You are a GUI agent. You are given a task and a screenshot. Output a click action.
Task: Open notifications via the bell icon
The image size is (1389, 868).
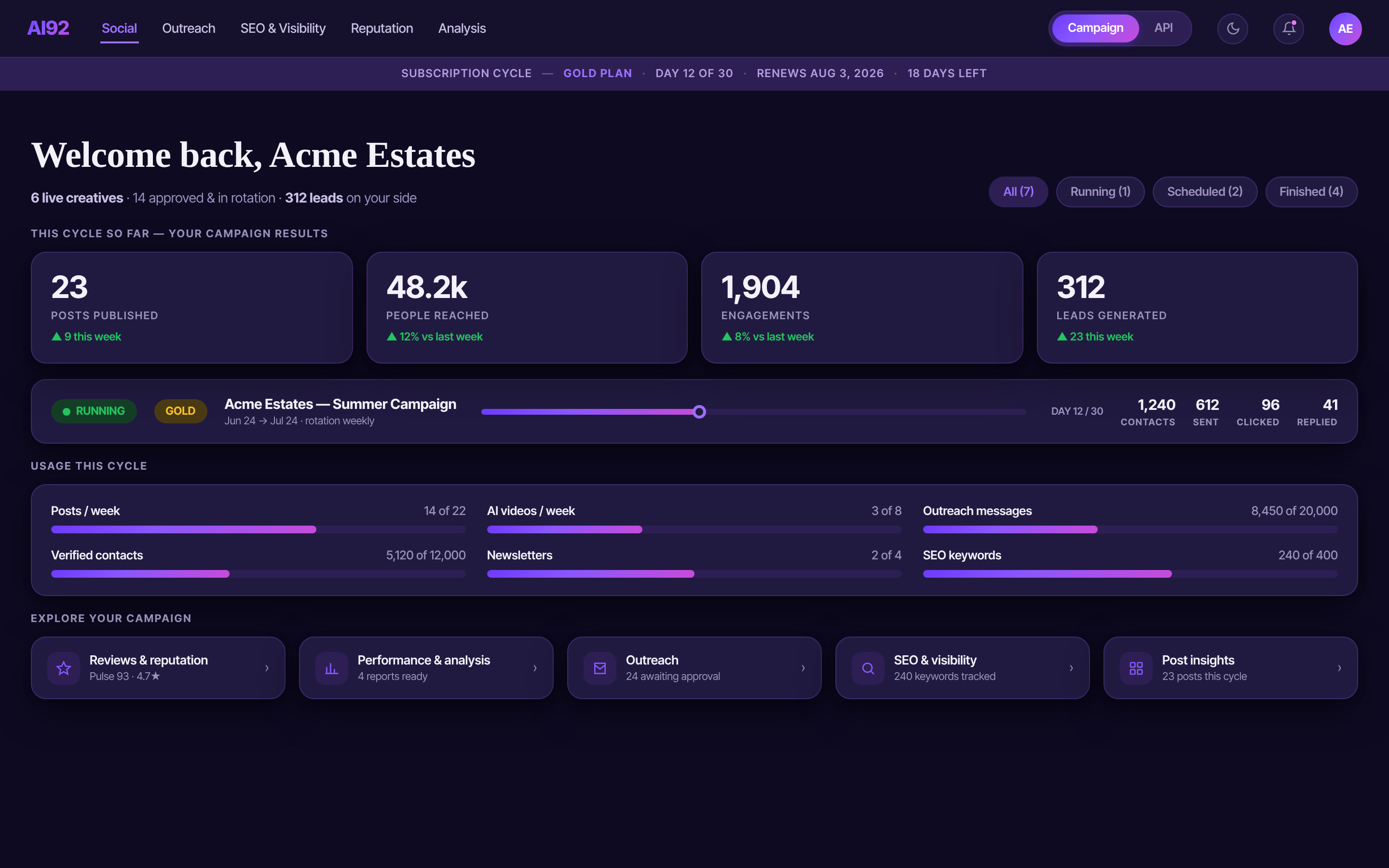pos(1289,28)
